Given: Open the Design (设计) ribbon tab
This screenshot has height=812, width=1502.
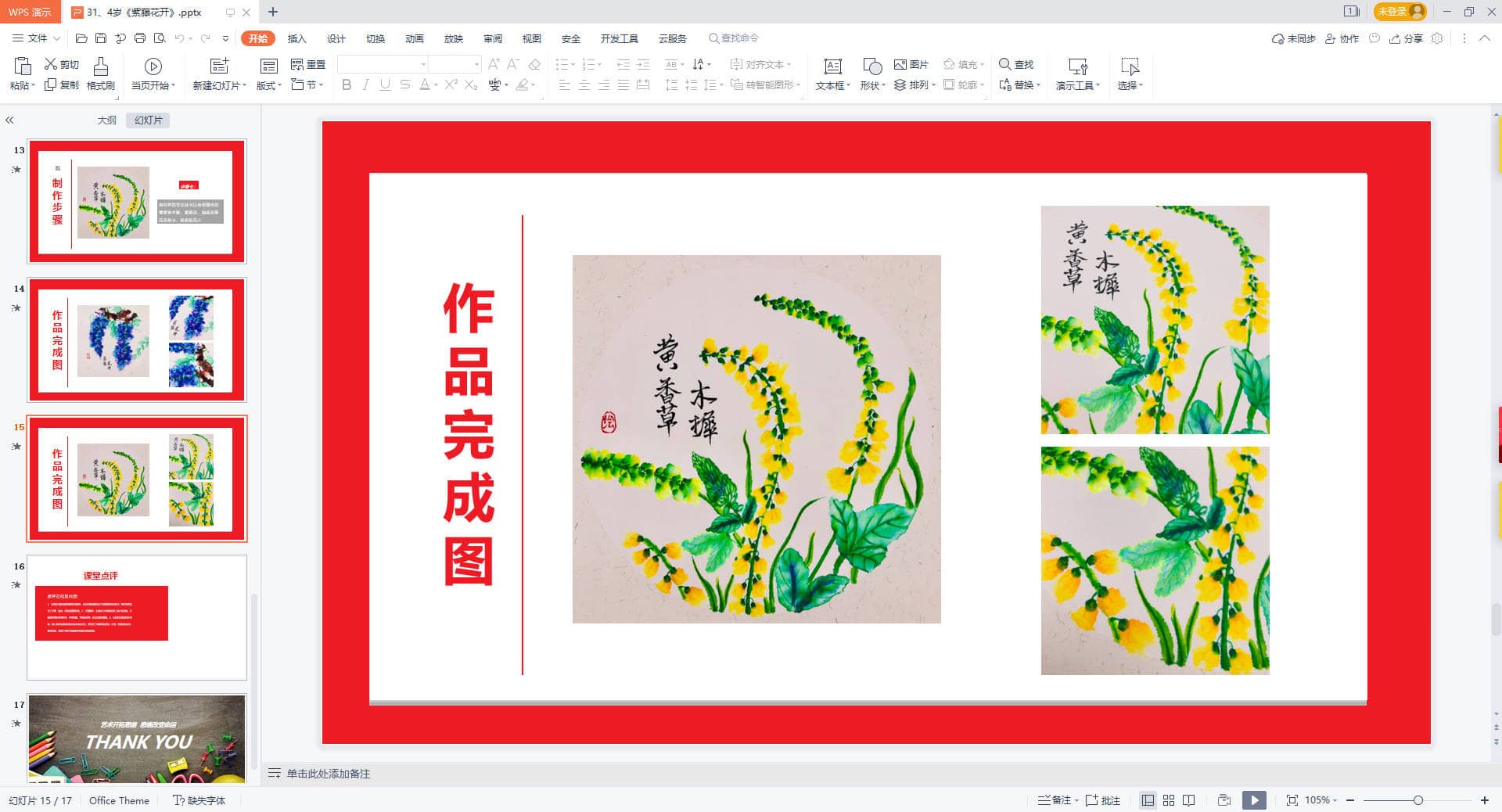Looking at the screenshot, I should tap(336, 38).
